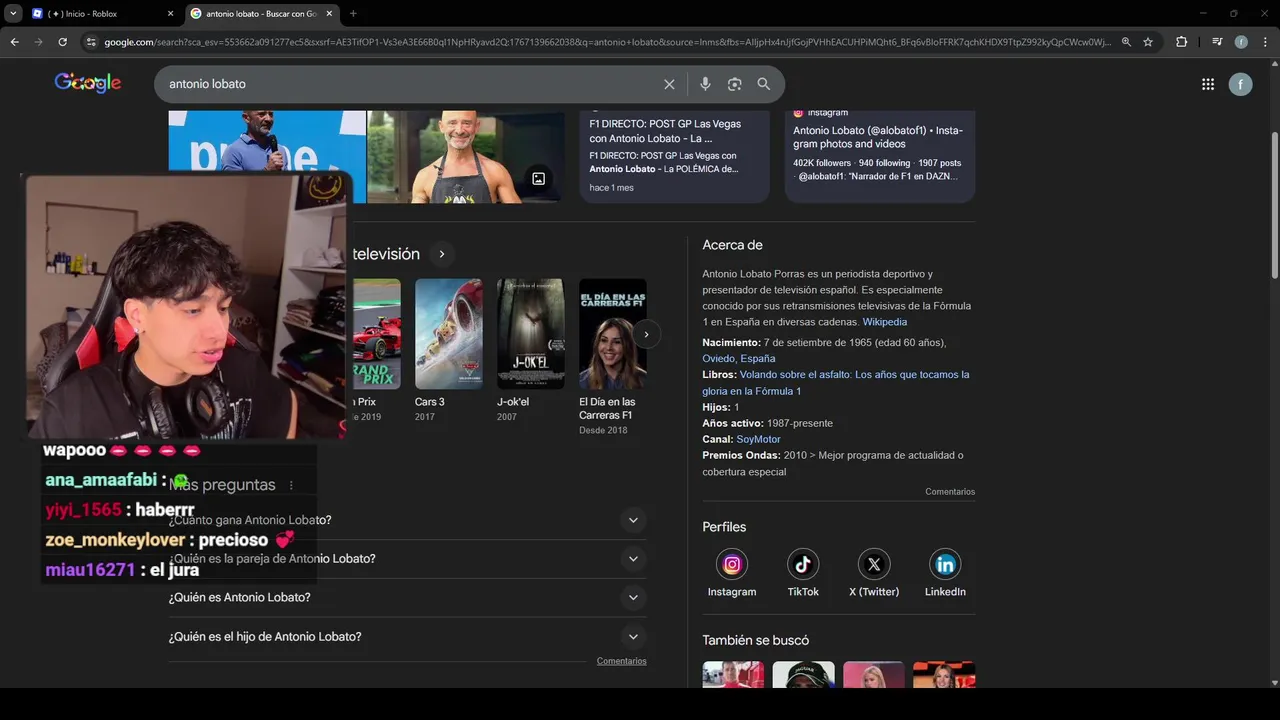This screenshot has width=1280, height=720.
Task: Open the browser extensions menu
Action: click(1181, 42)
